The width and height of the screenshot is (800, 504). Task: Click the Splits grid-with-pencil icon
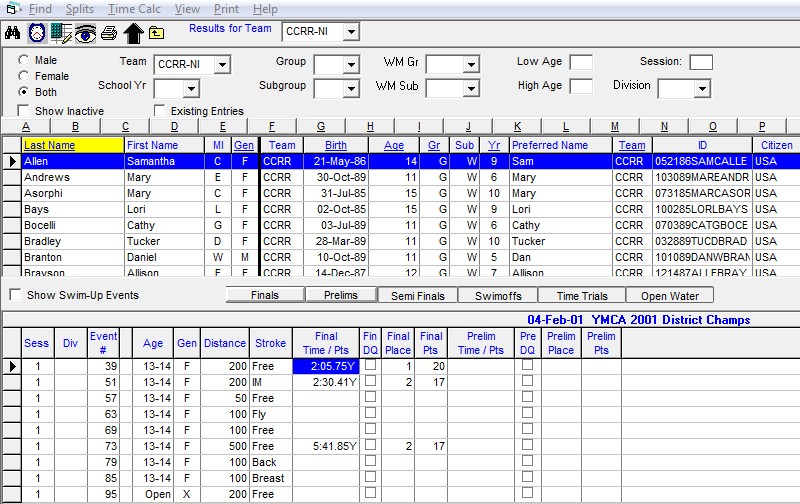click(x=61, y=33)
